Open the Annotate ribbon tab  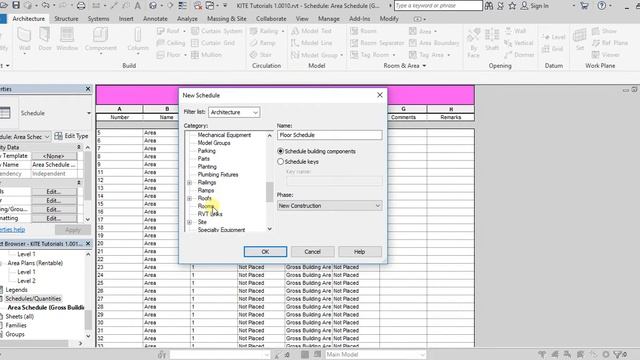pyautogui.click(x=155, y=19)
